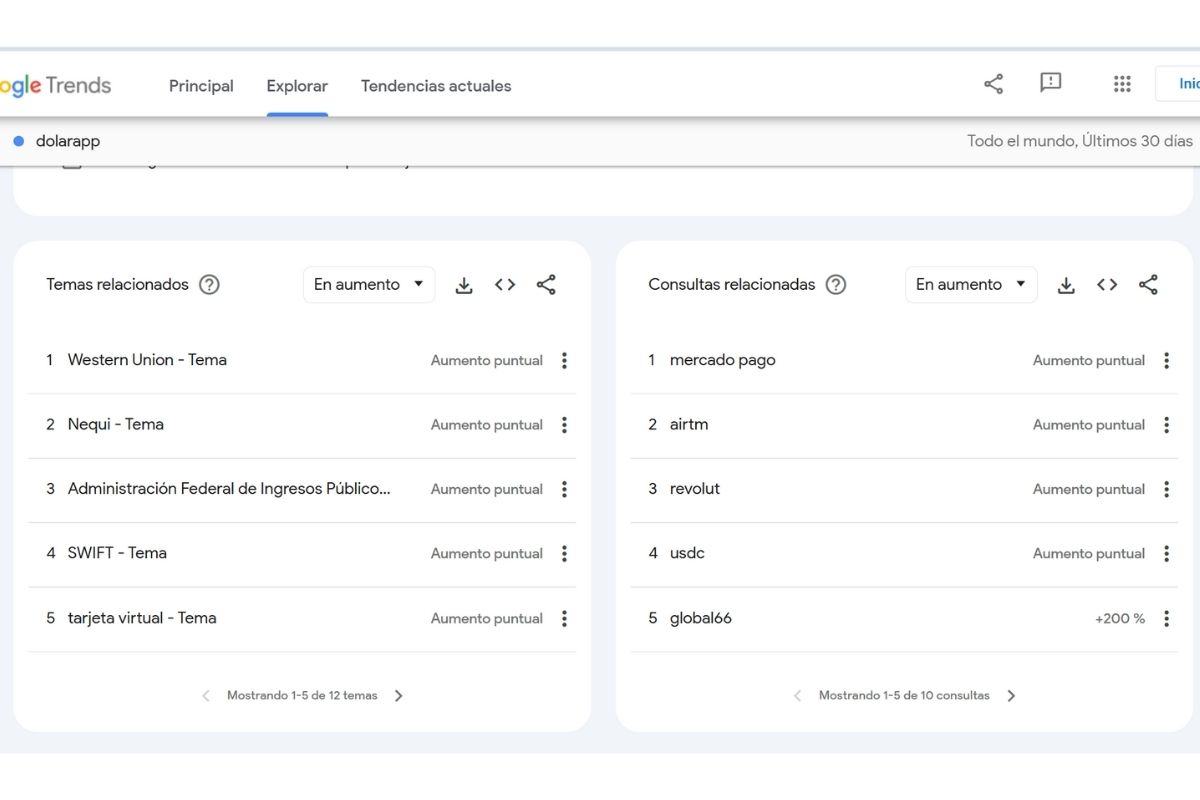The height and width of the screenshot is (800, 1200).
Task: Open the airtm query
Action: [689, 425]
